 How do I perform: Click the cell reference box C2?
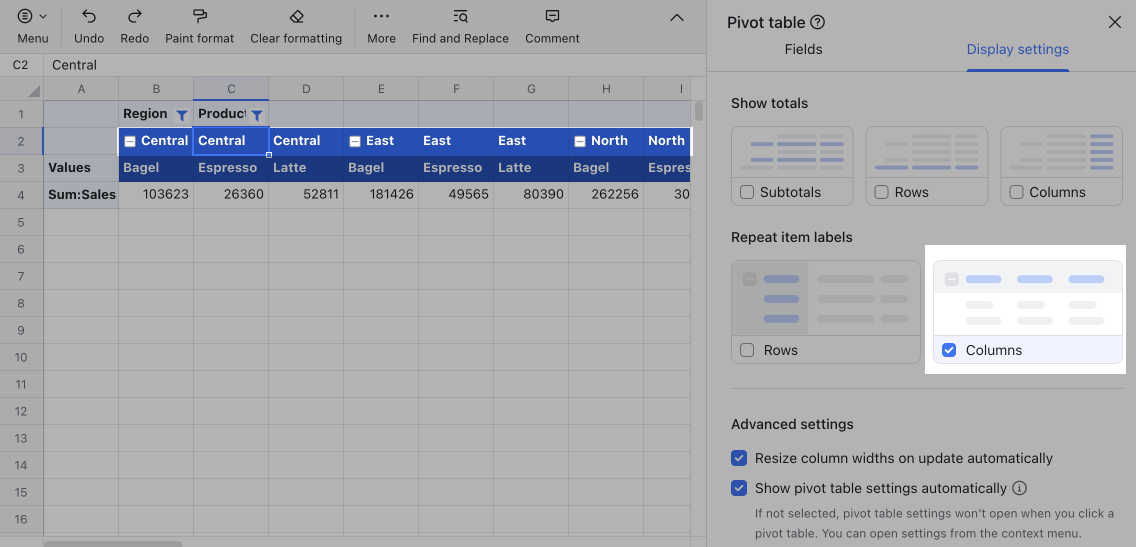(x=20, y=65)
